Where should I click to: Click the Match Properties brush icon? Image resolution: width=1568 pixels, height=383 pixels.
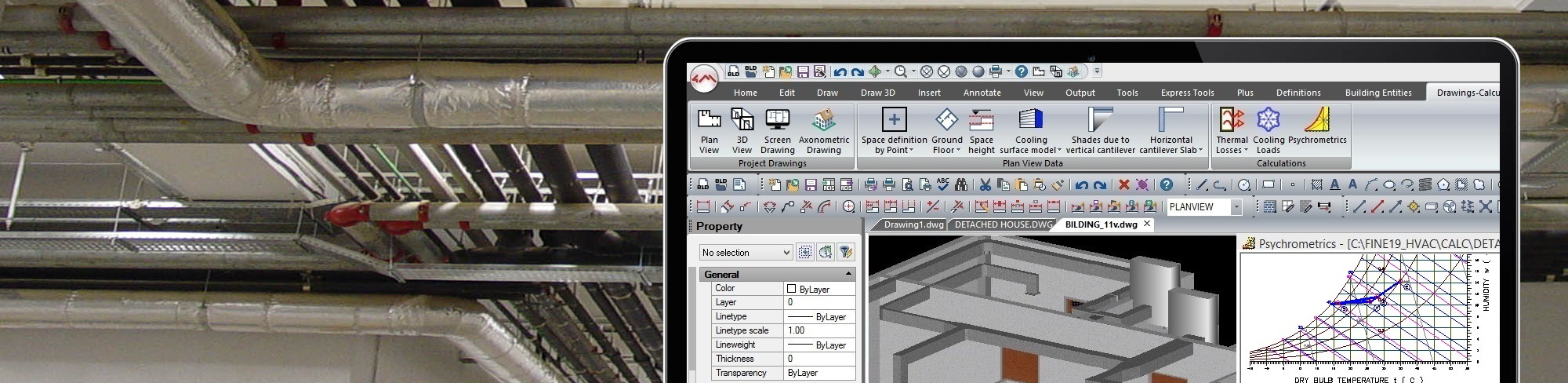[1058, 184]
